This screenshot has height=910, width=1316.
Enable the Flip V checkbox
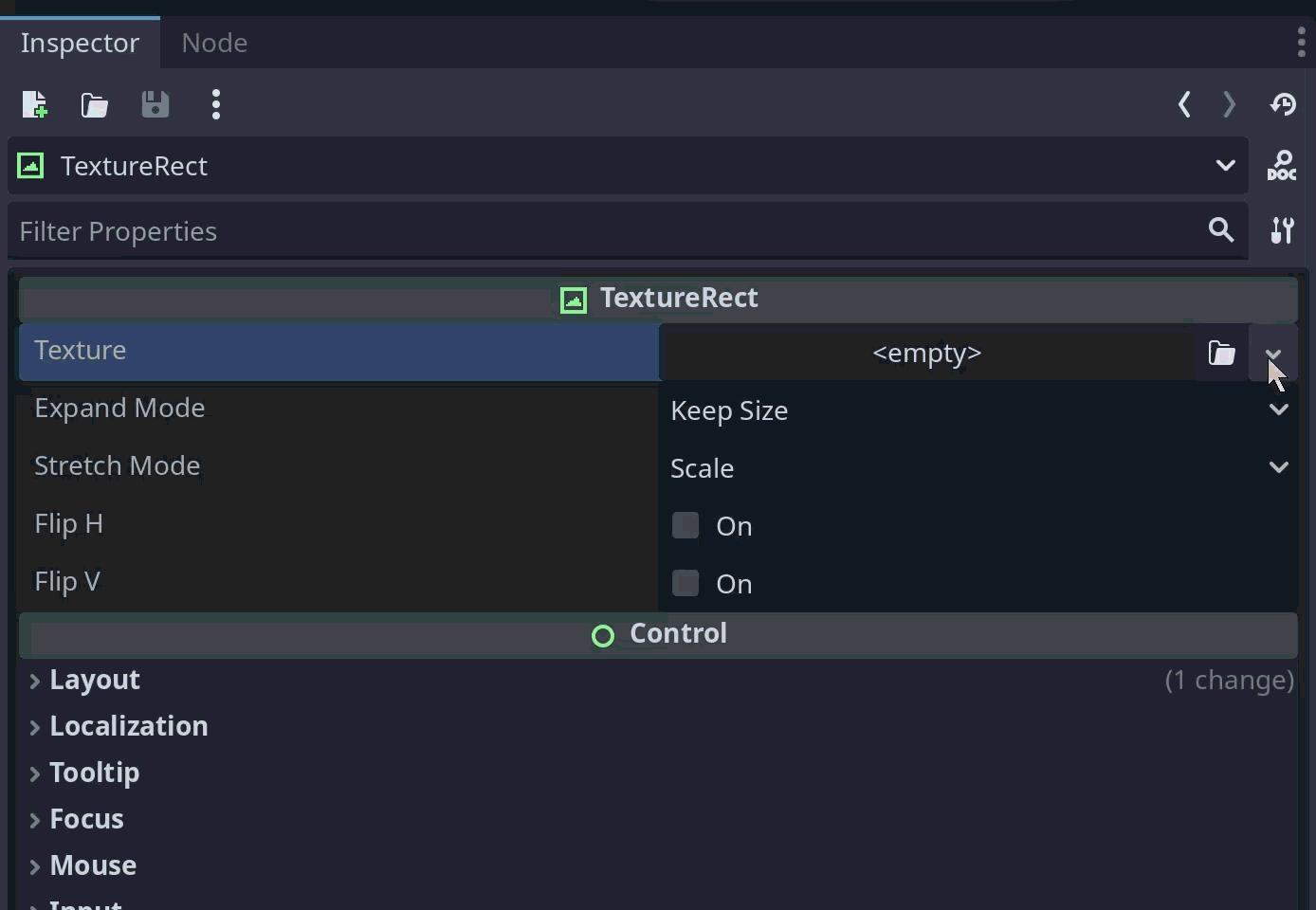[x=685, y=583]
